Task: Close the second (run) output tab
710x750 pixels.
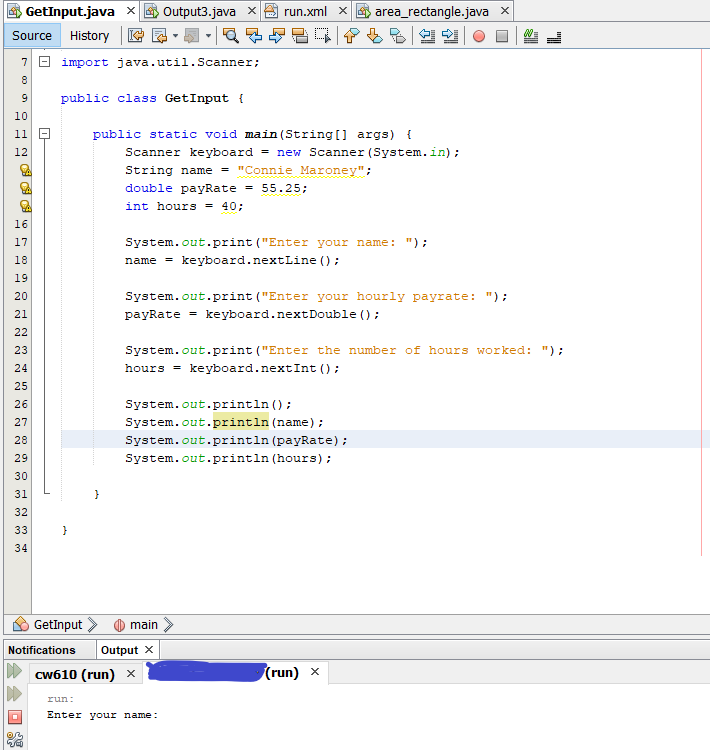Action: click(315, 672)
